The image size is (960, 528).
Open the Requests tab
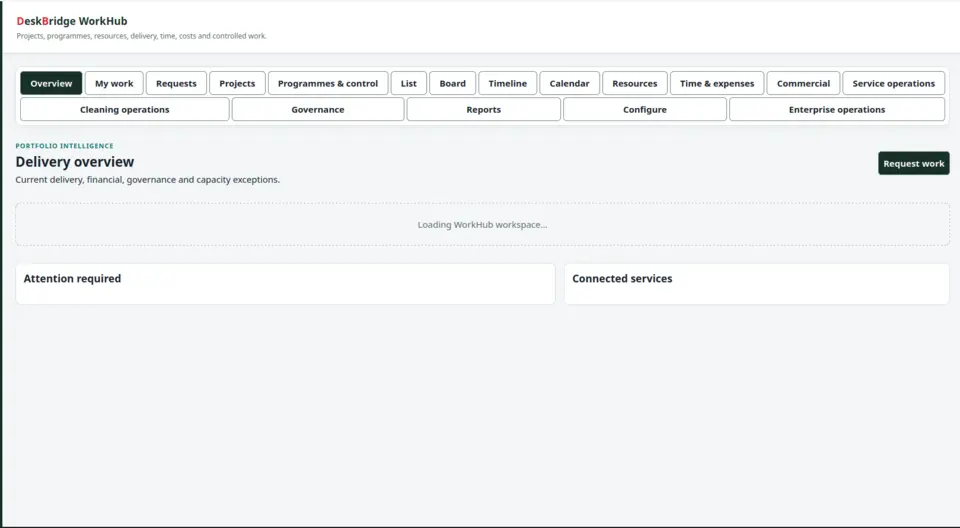coord(176,83)
